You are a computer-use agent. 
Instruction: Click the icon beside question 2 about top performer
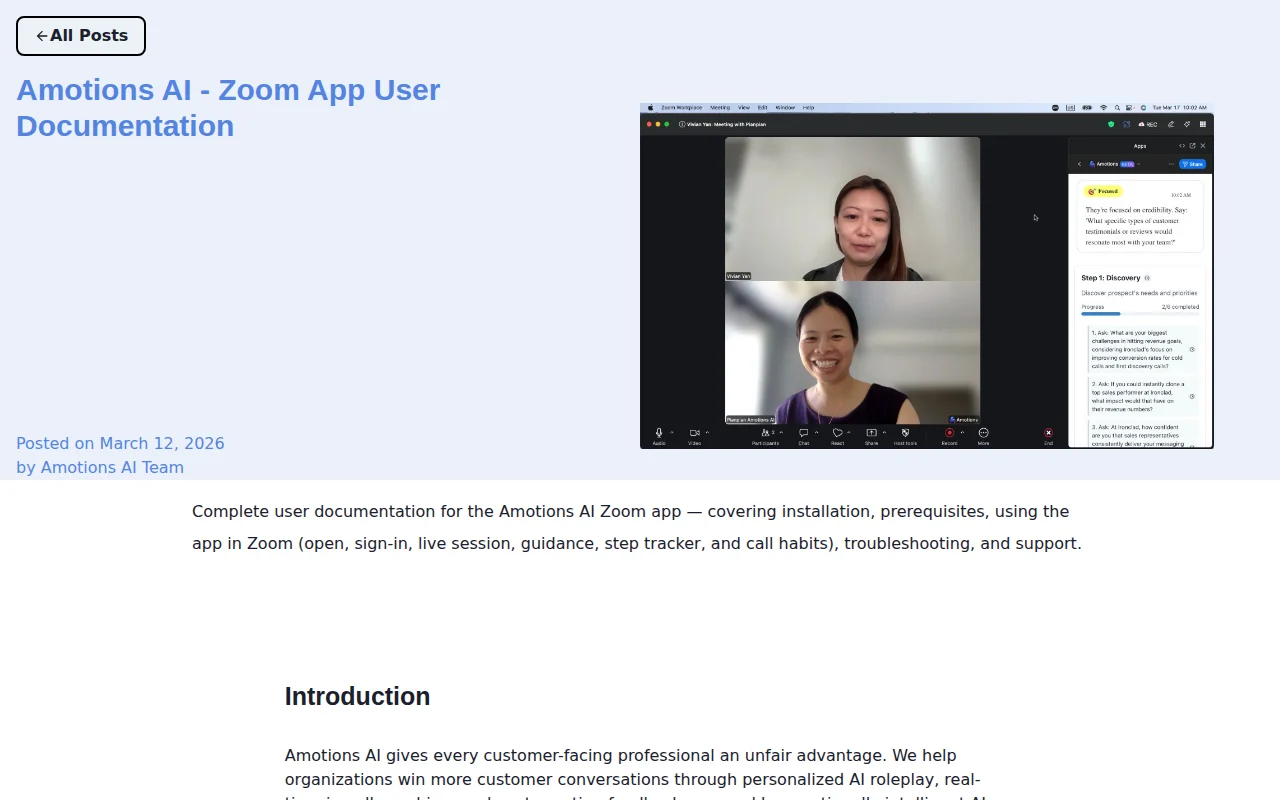[1192, 396]
